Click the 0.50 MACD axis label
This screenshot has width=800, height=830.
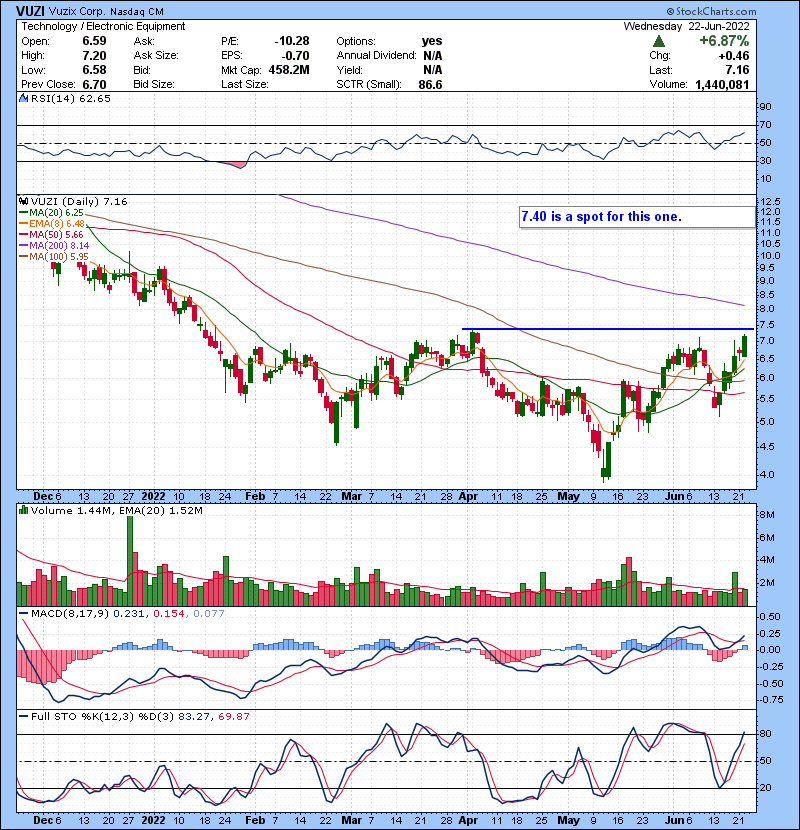[x=770, y=617]
